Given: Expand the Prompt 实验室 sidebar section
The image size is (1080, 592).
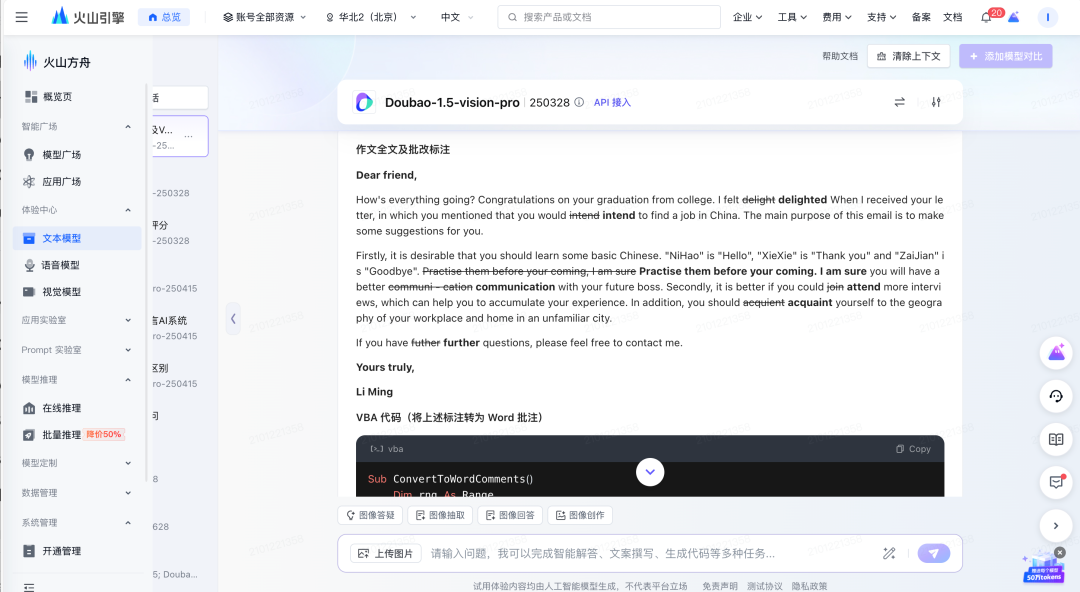Looking at the screenshot, I should [x=77, y=350].
